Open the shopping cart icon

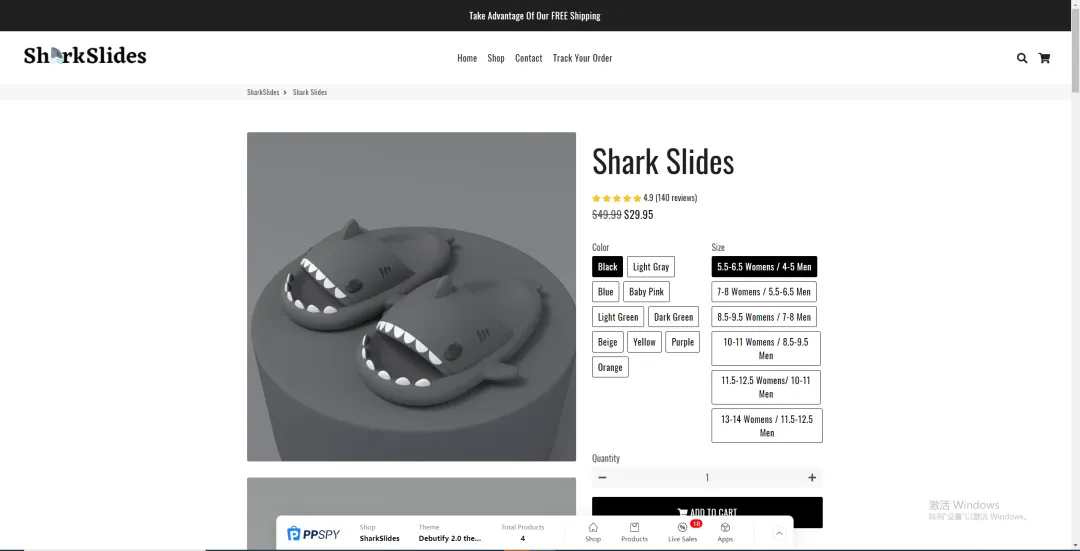click(x=1044, y=58)
